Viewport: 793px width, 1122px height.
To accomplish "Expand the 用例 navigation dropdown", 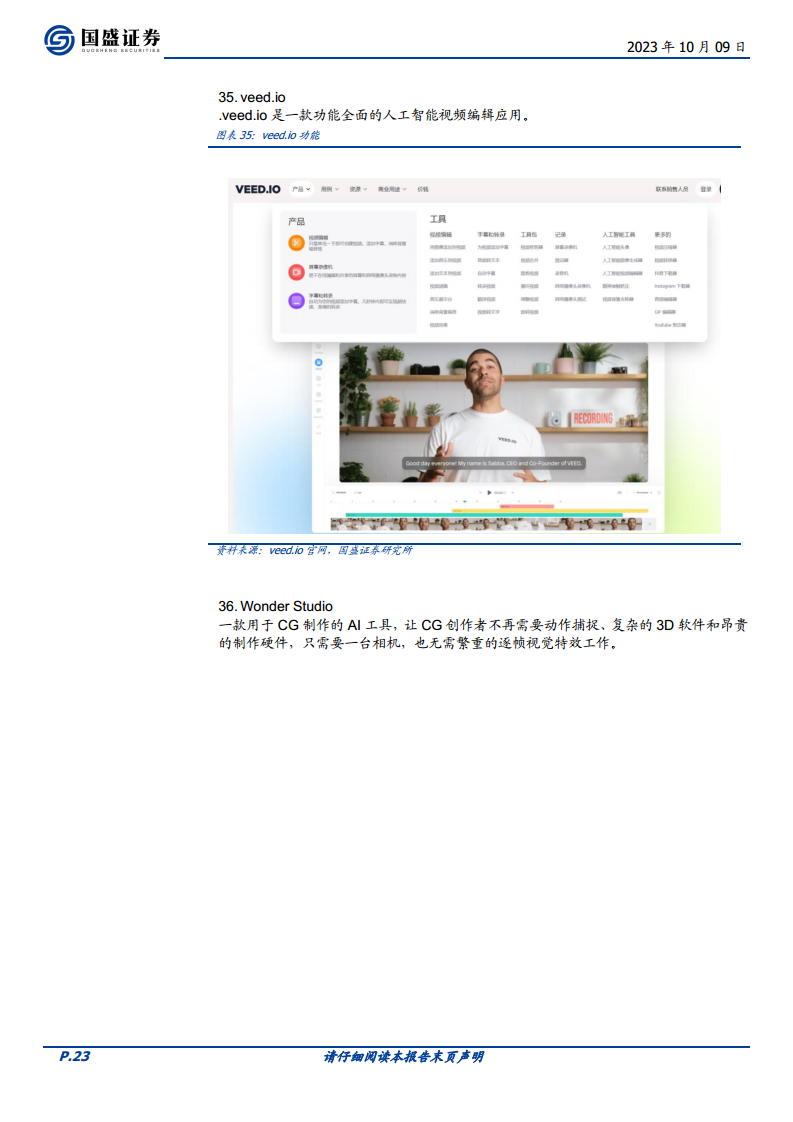I will pos(330,190).
